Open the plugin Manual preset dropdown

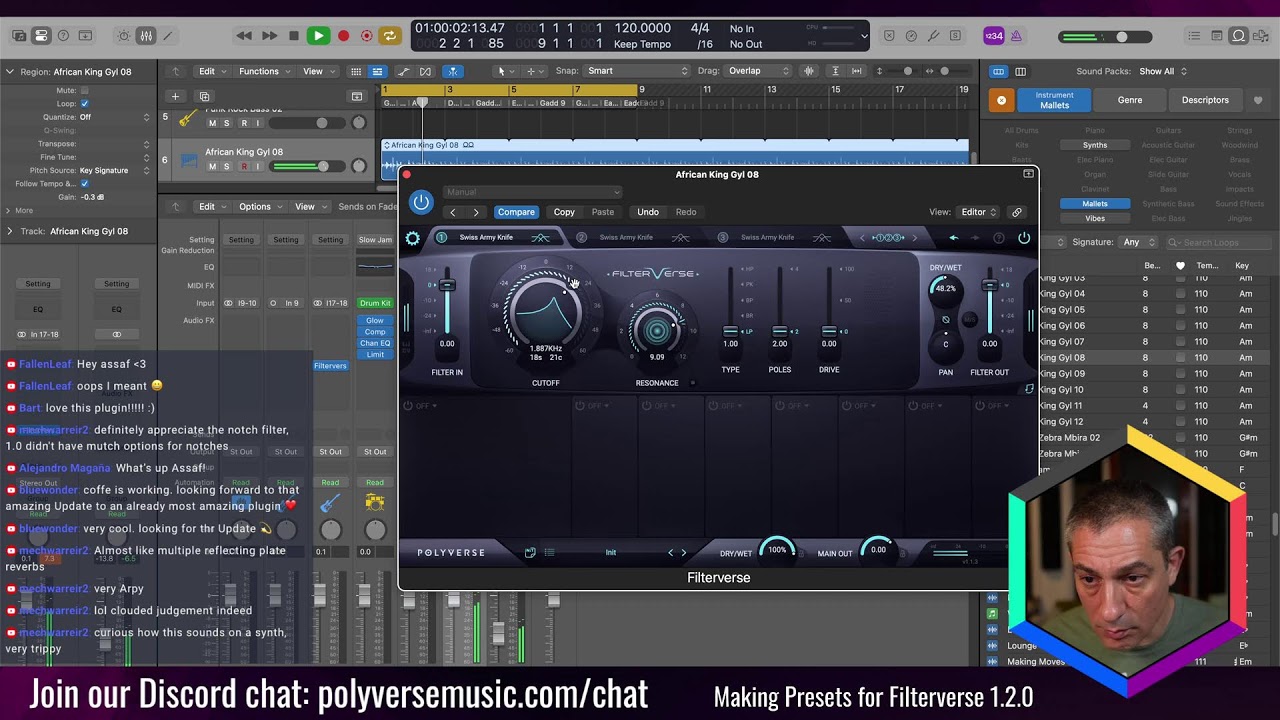[x=533, y=192]
